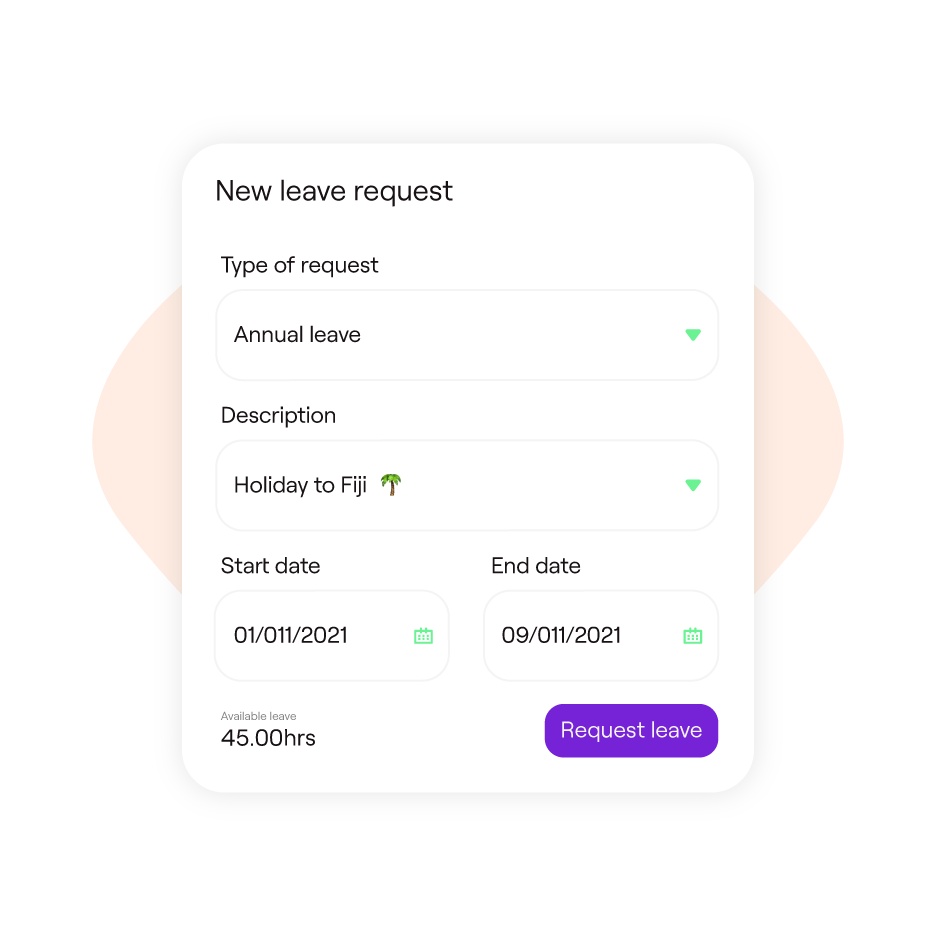Select the Holiday to Fiji text

point(300,485)
